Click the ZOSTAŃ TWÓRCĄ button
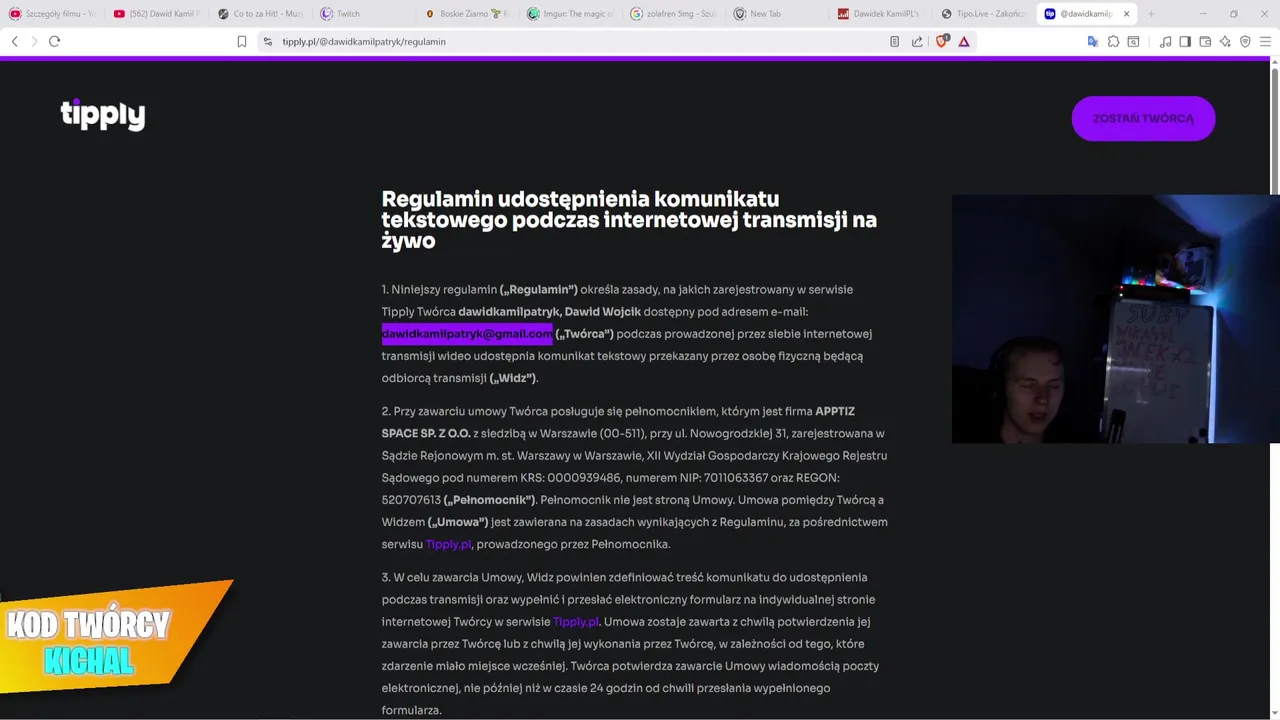Screen dimensions: 1280x720 pos(1143,118)
